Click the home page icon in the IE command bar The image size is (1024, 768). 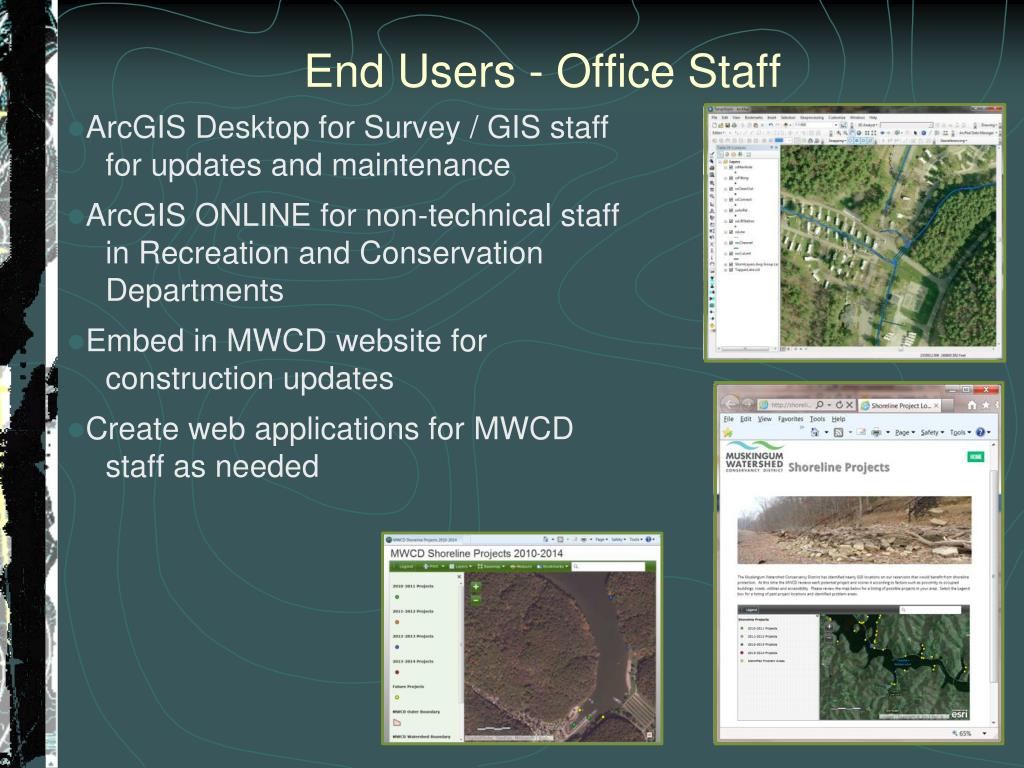point(815,432)
